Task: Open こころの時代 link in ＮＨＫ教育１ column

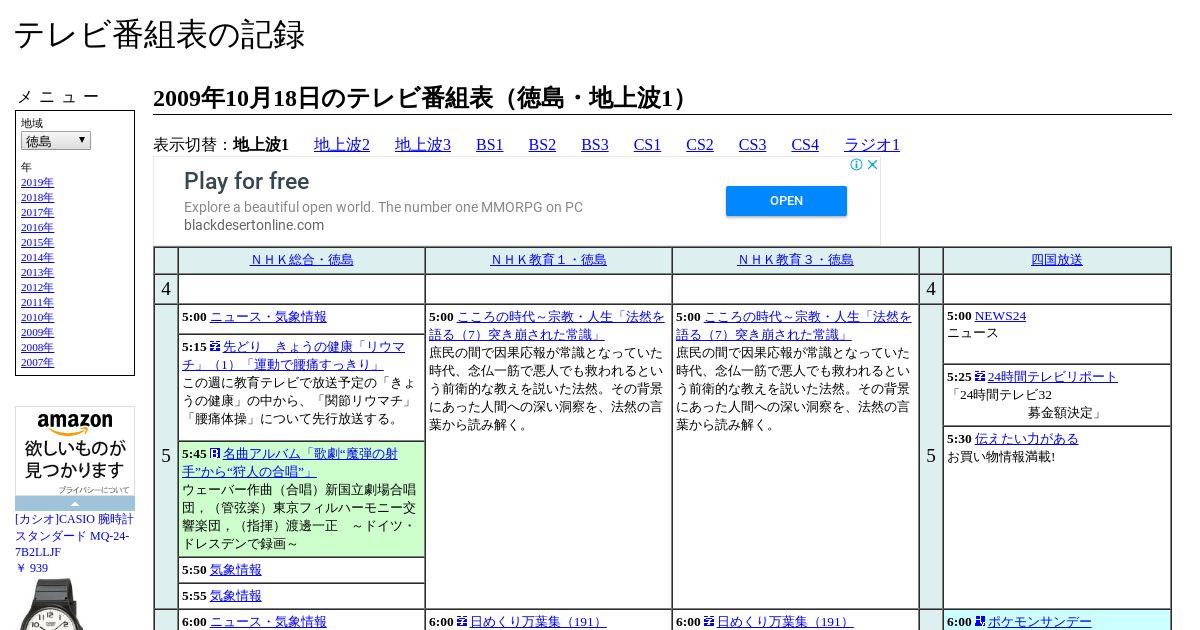Action: (x=547, y=326)
